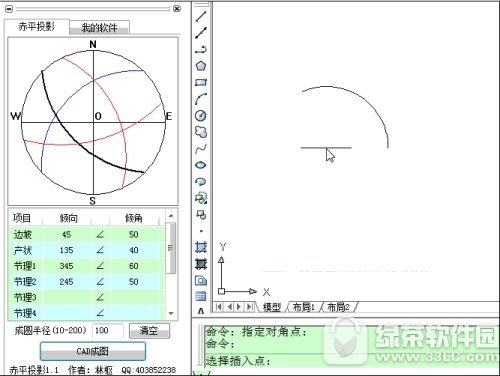Open the Gradient fill tool
This screenshot has width=500, height=376.
(x=201, y=264)
